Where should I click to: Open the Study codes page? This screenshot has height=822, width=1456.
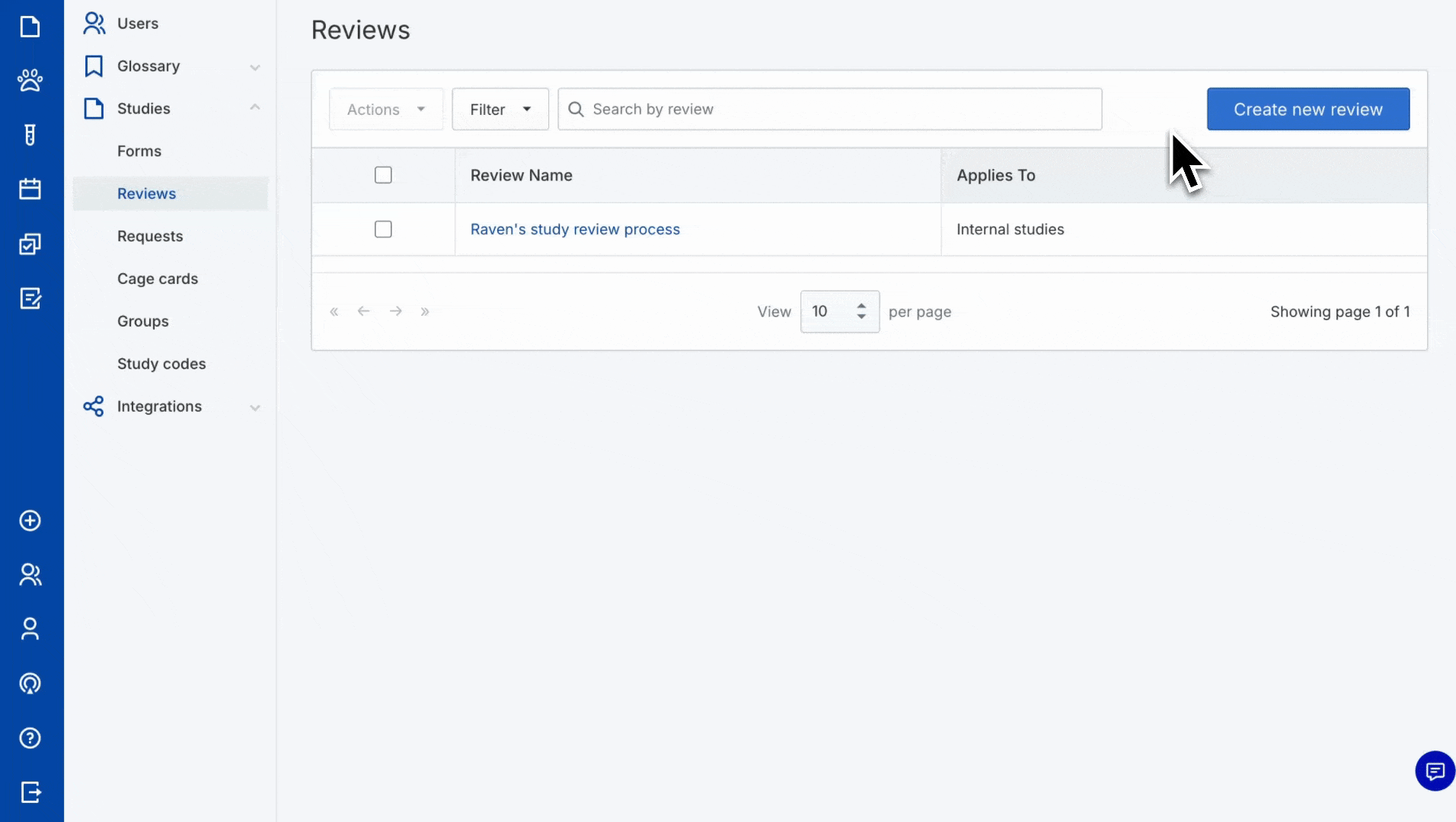161,364
